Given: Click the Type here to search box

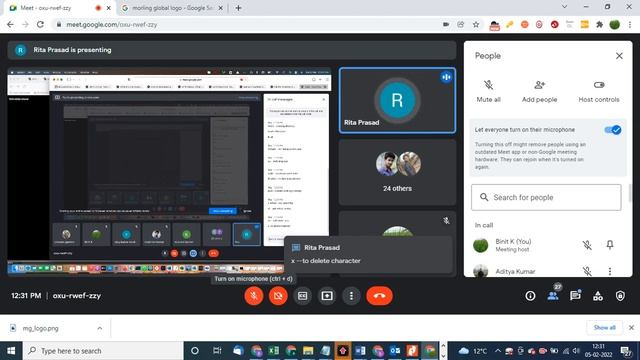Looking at the screenshot, I should coord(103,351).
